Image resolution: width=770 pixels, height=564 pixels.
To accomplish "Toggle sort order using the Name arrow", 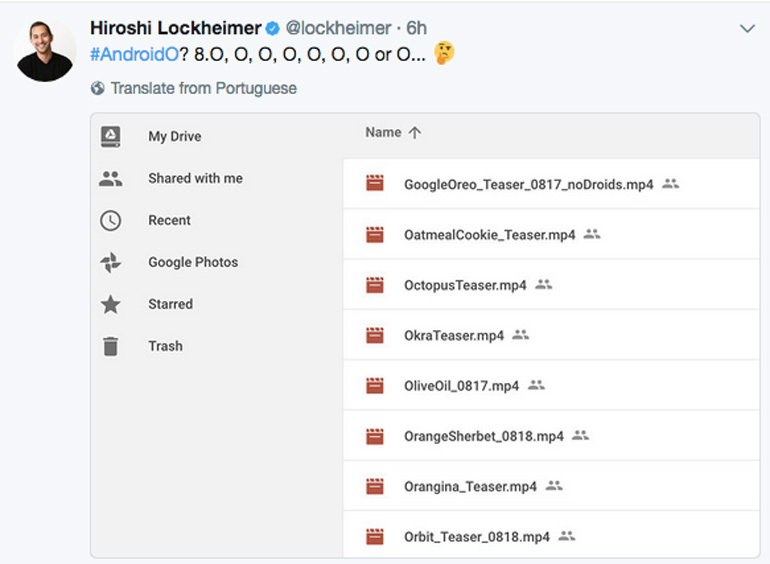I will click(416, 133).
